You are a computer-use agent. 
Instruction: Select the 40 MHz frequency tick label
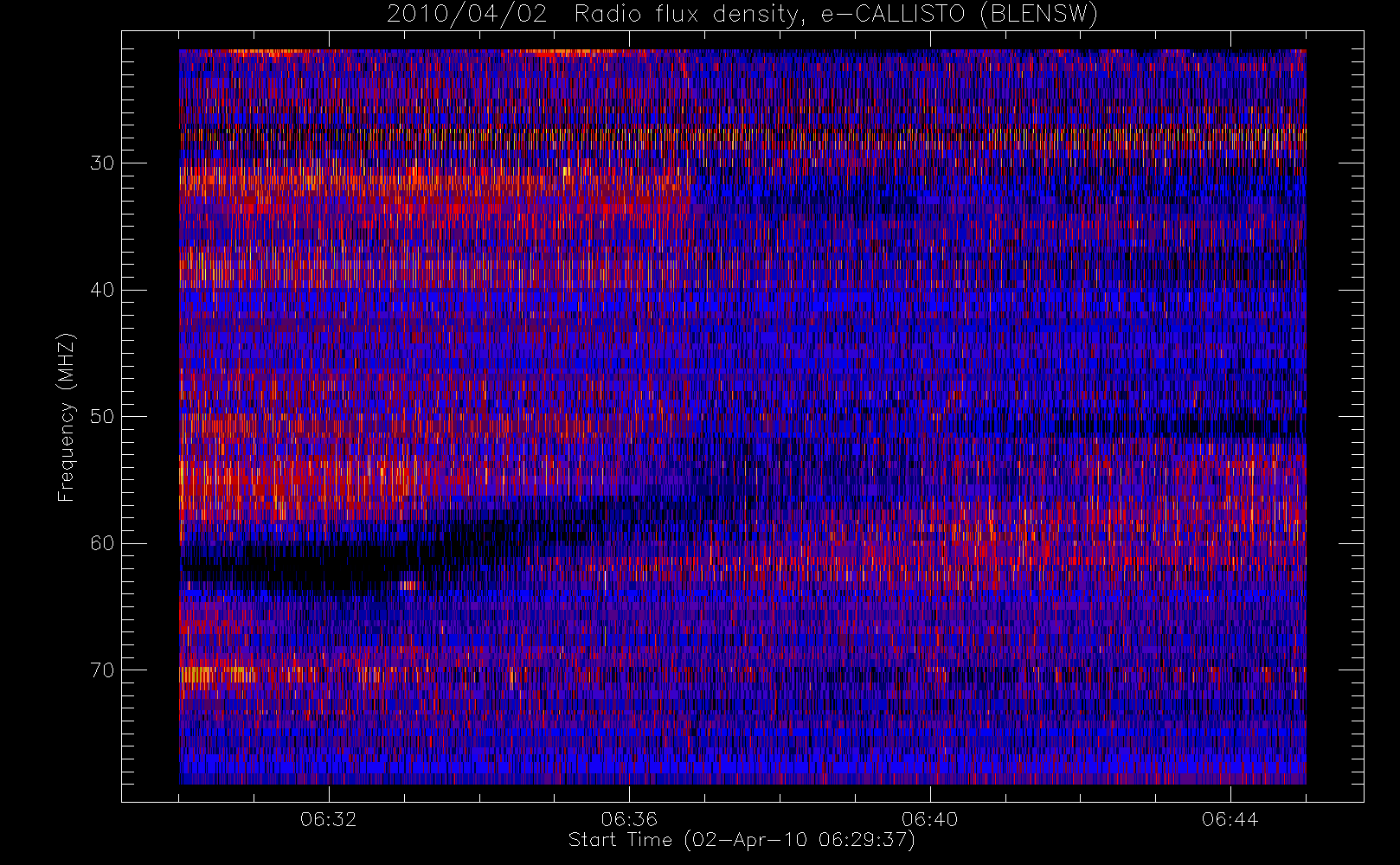tap(102, 290)
